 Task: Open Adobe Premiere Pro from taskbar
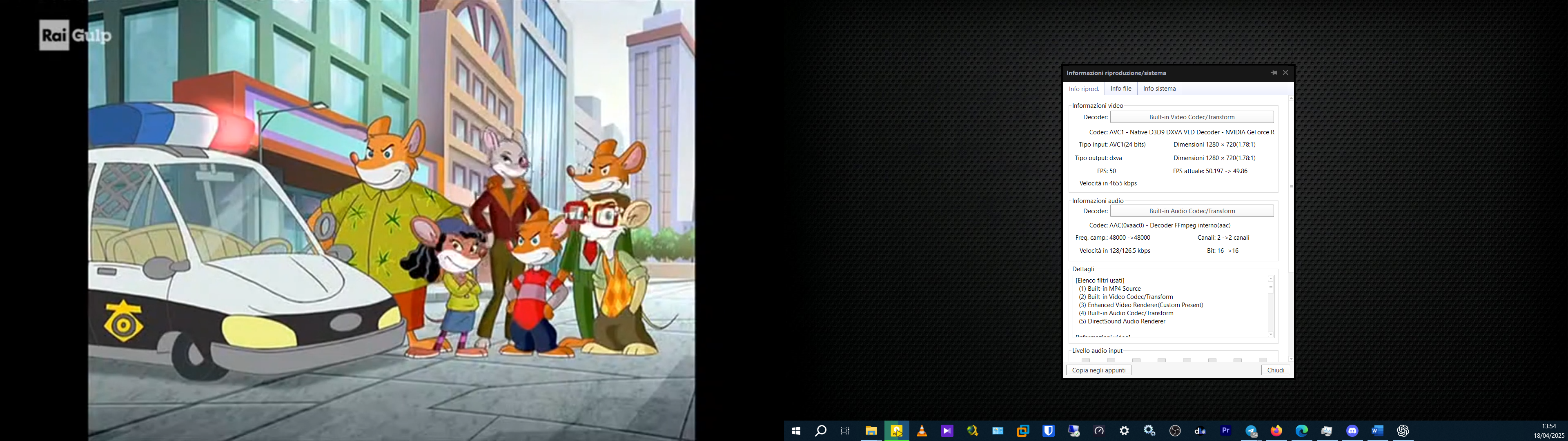pos(1226,431)
